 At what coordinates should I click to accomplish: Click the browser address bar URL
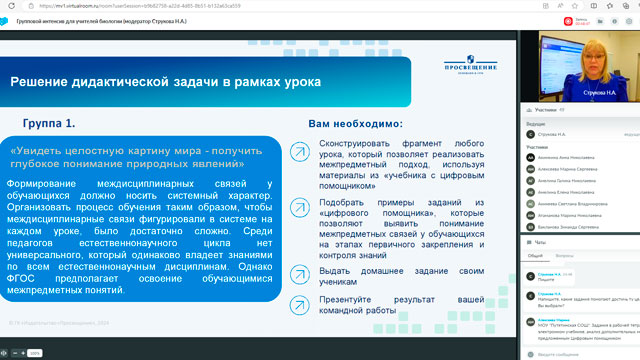[x=140, y=6]
